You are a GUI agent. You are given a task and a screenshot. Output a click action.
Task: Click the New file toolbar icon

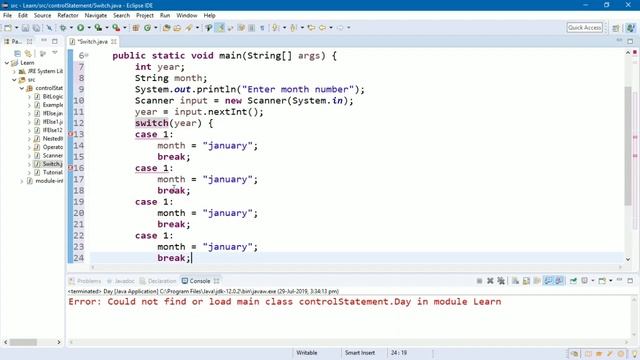pyautogui.click(x=8, y=27)
